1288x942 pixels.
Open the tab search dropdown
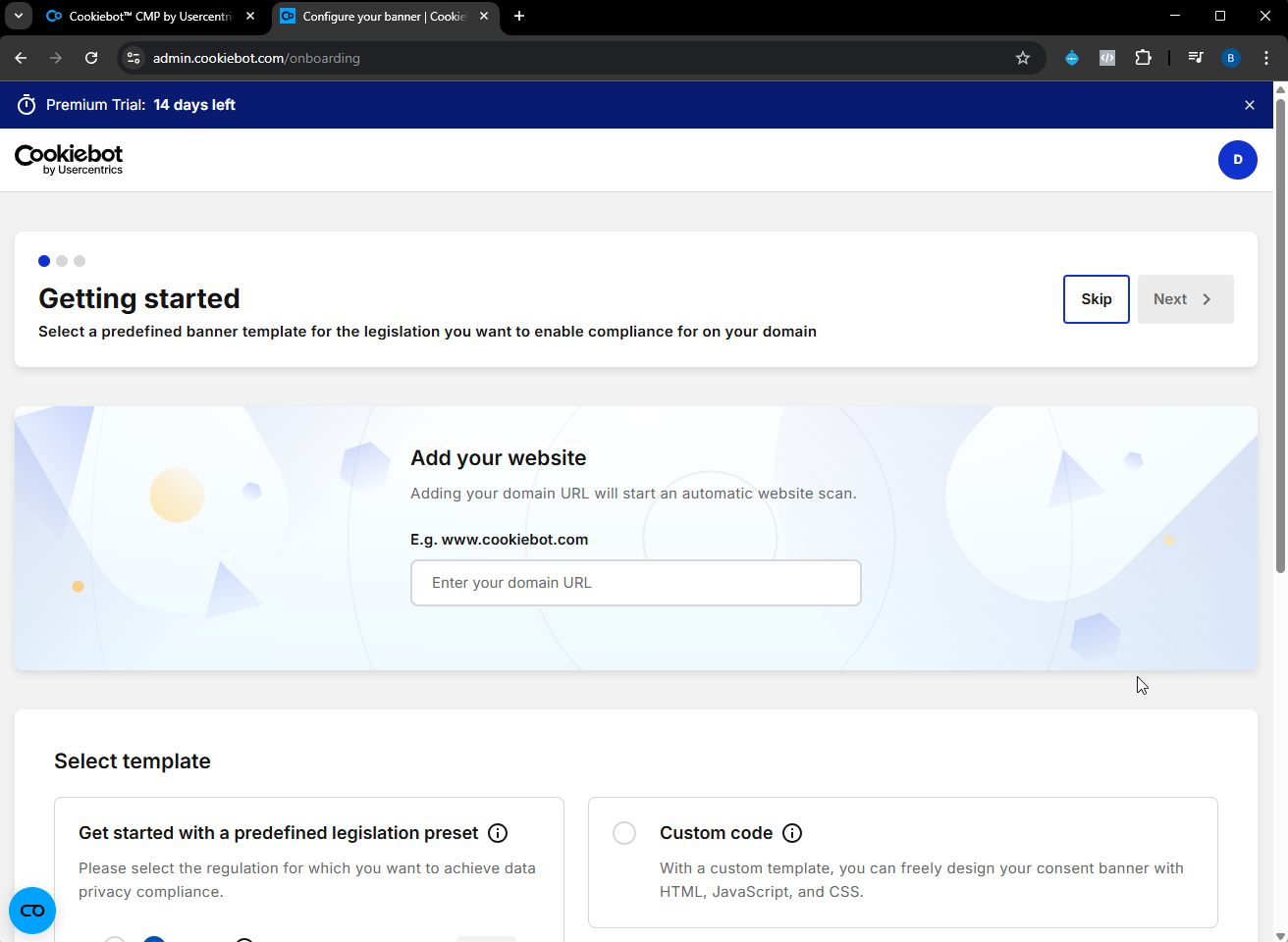click(x=18, y=16)
